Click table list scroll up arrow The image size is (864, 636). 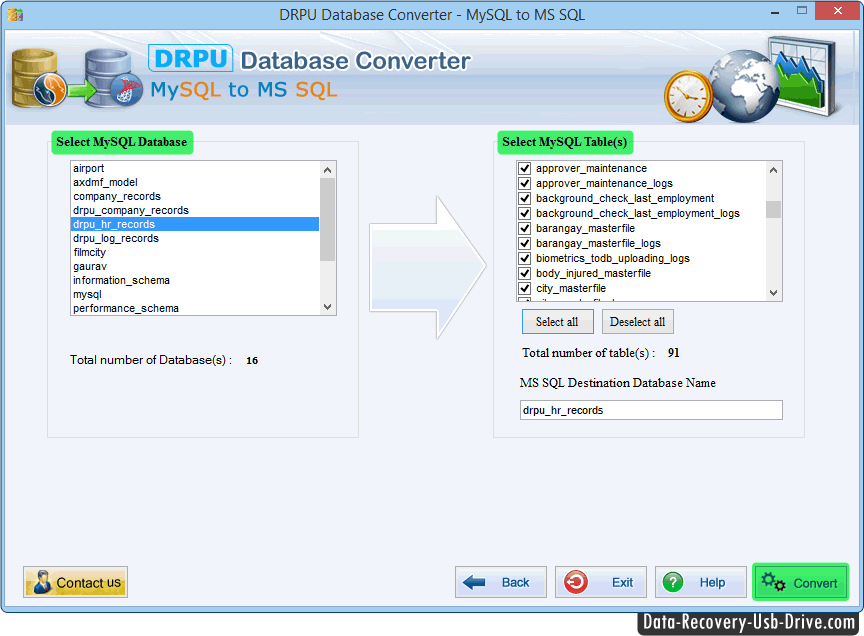(x=773, y=170)
